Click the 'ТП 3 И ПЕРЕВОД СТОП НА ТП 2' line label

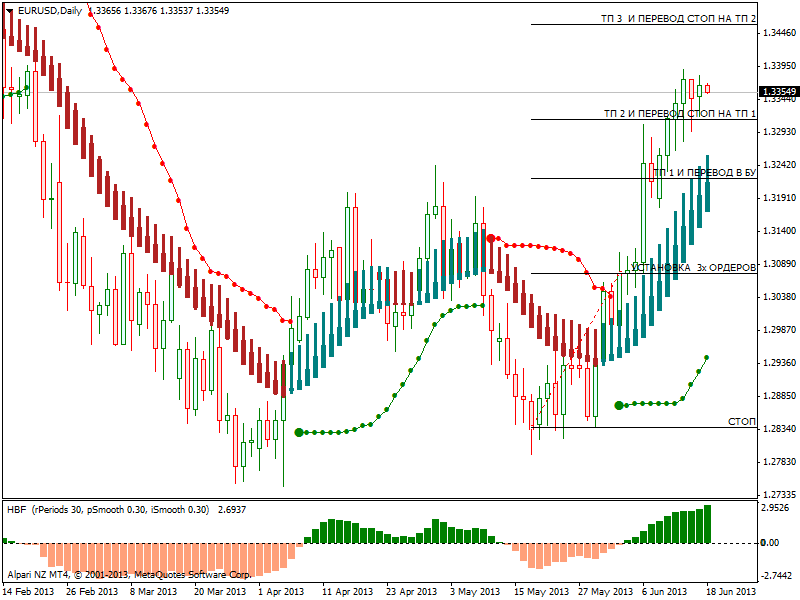[679, 19]
